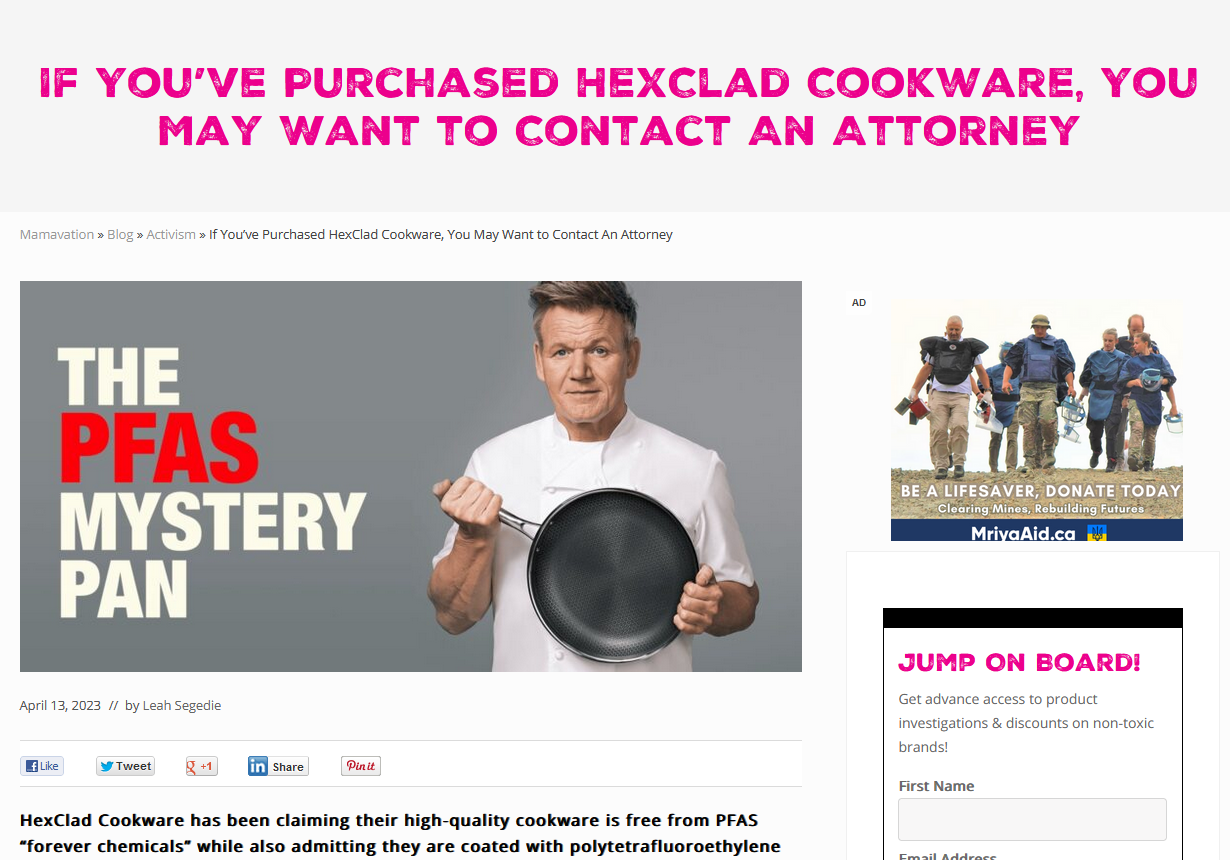Image resolution: width=1230 pixels, height=860 pixels.
Task: Click the Google +1 share button
Action: pos(201,766)
